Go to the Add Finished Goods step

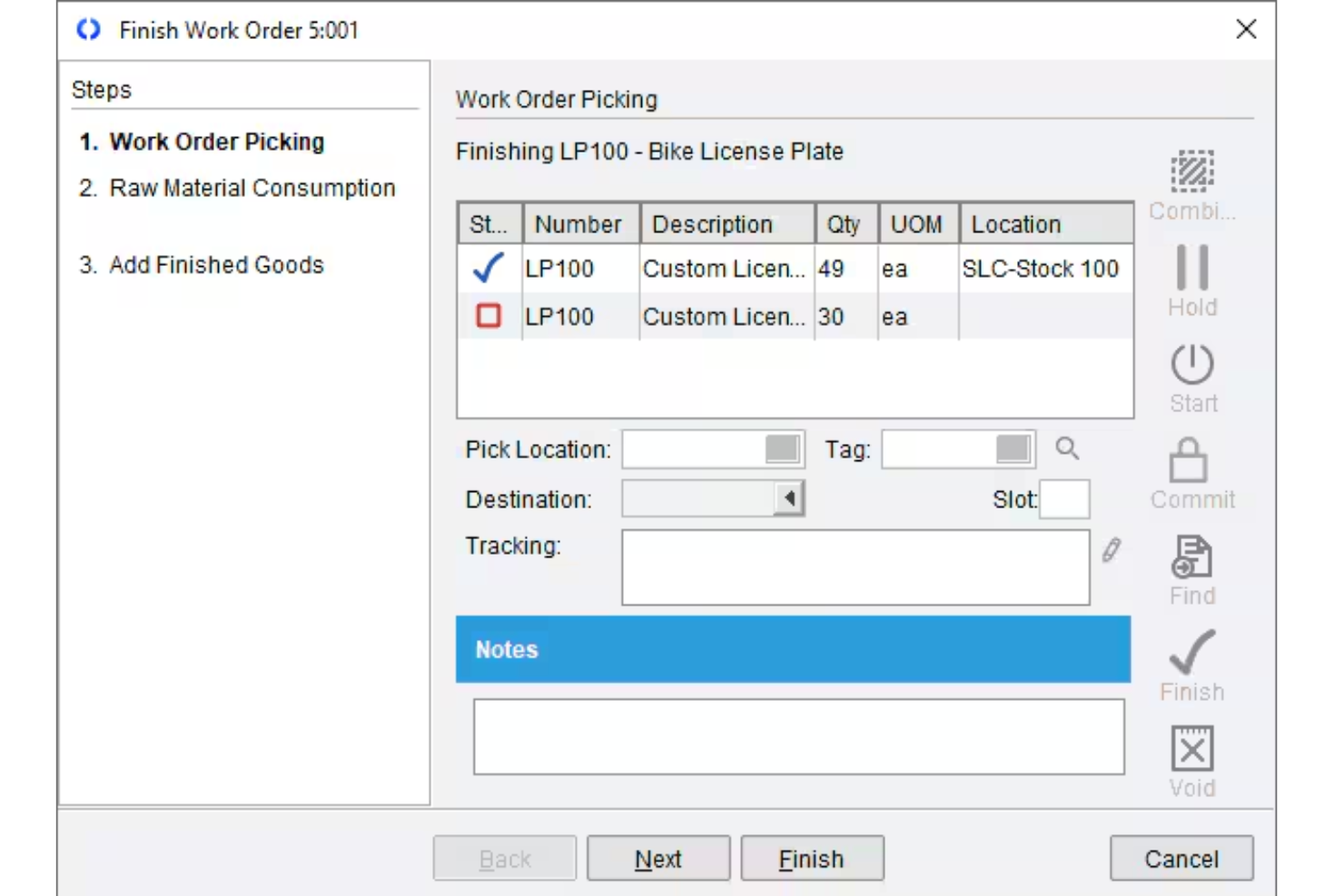pos(216,265)
